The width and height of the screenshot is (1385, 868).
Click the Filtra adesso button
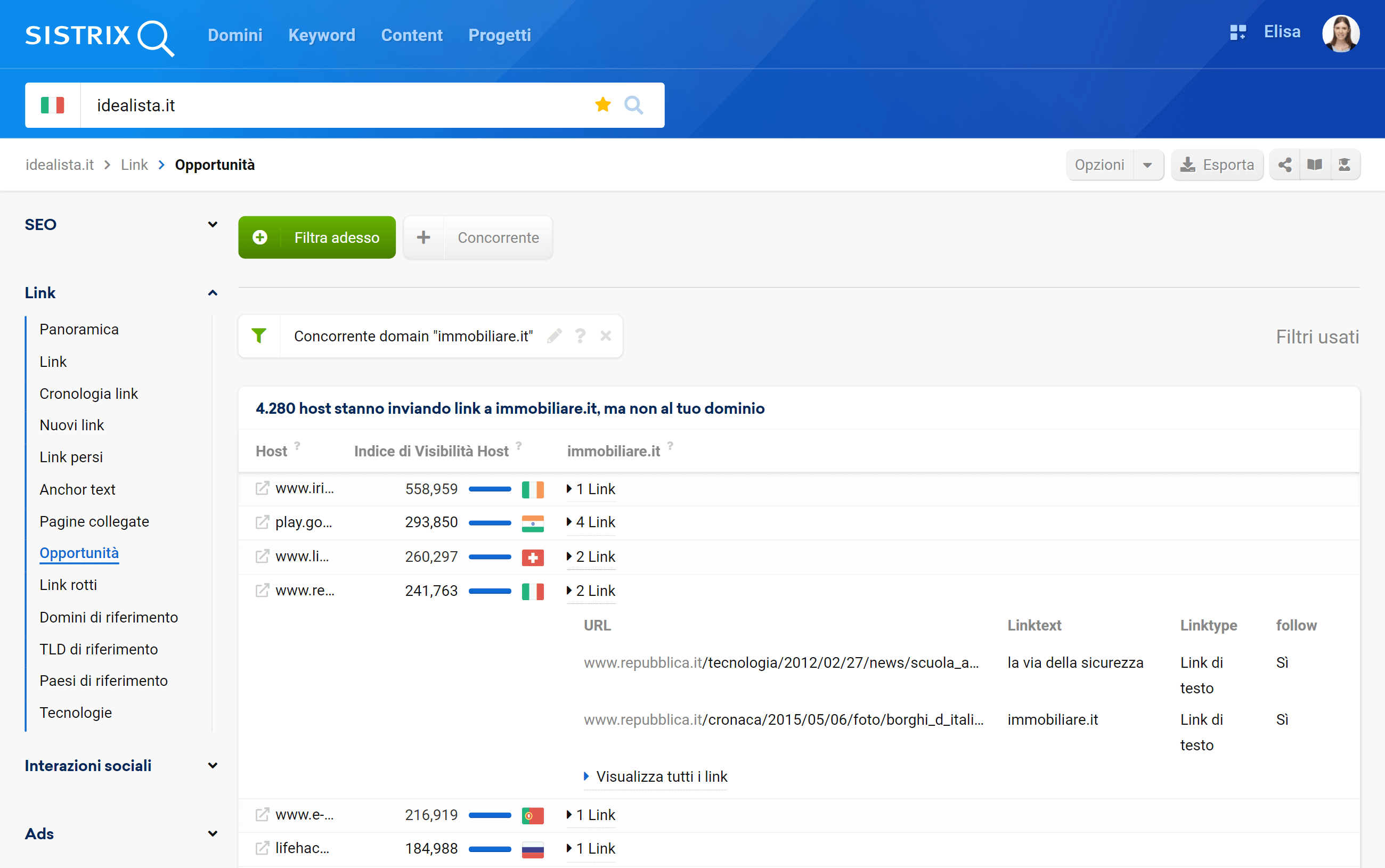tap(317, 238)
